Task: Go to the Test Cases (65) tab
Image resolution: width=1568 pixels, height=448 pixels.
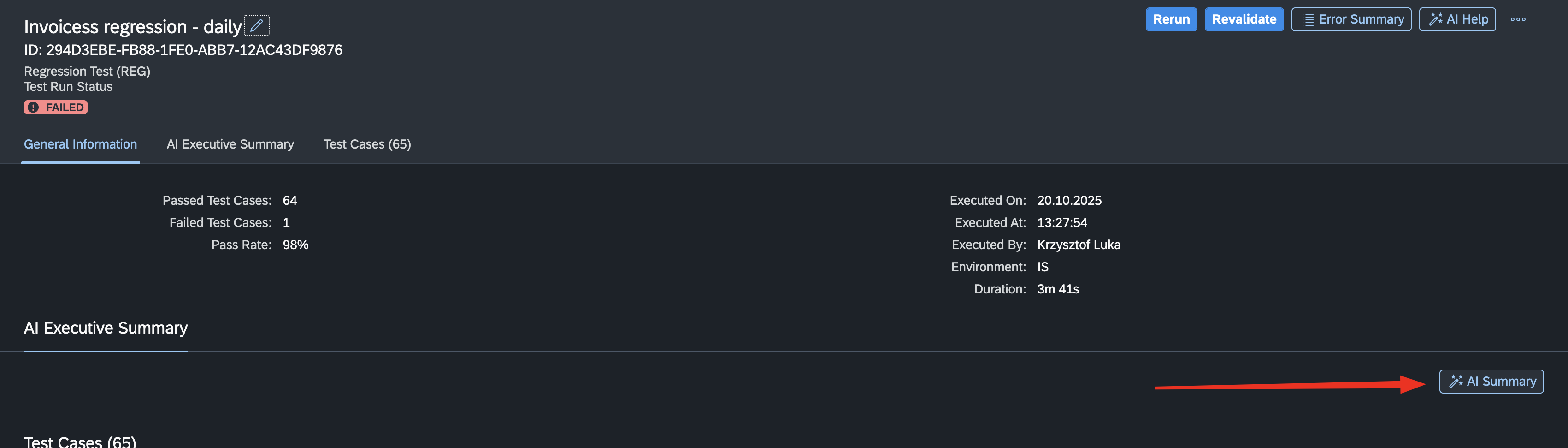Action: 367,144
